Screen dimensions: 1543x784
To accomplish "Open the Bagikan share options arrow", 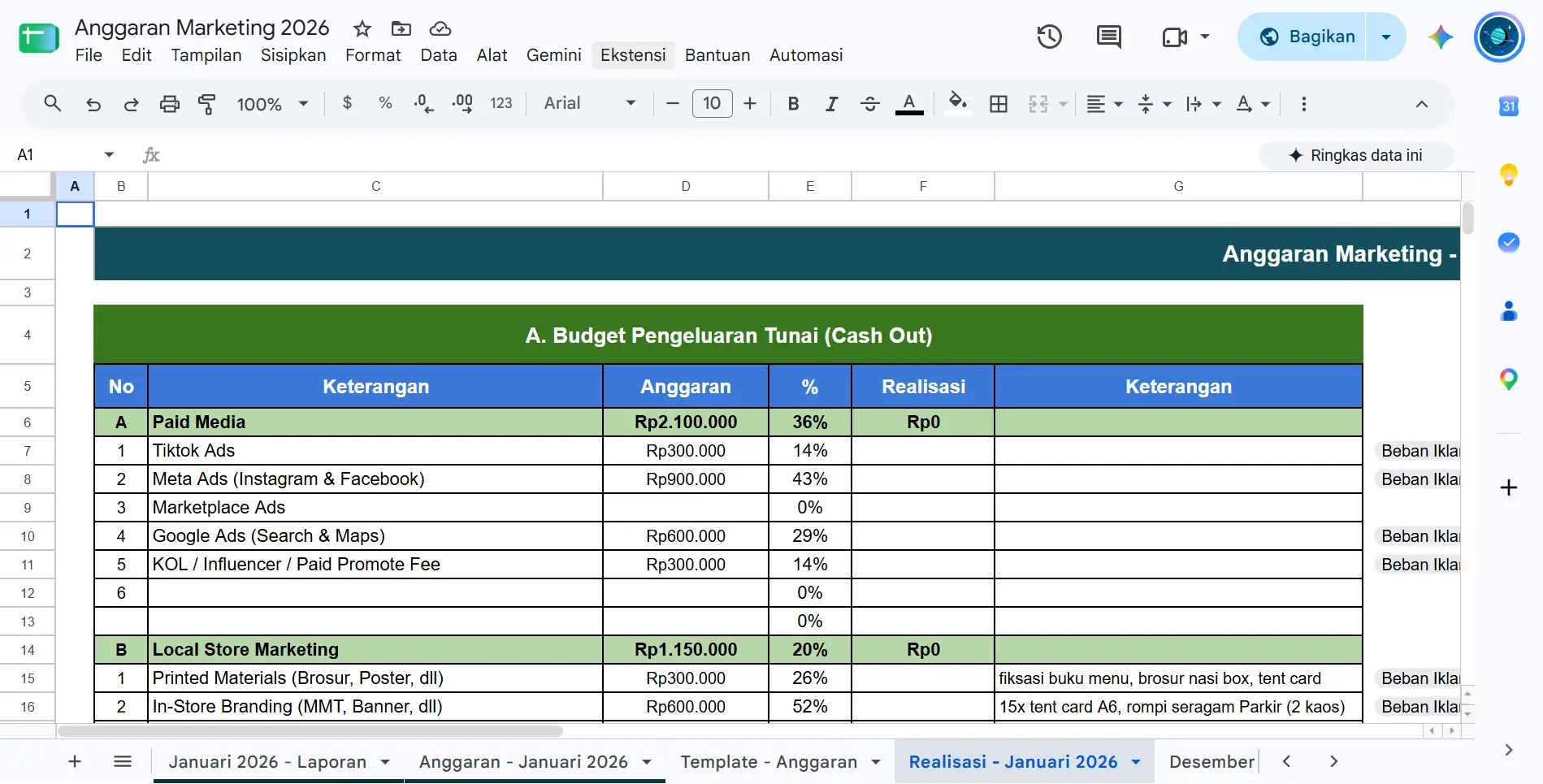I will [x=1386, y=37].
